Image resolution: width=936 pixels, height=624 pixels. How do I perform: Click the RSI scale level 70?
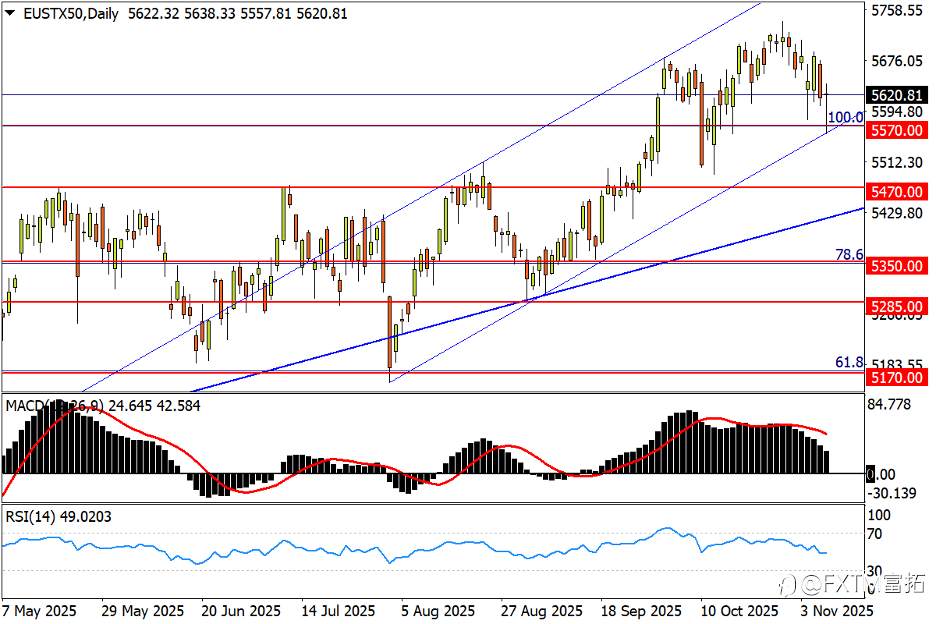click(x=875, y=533)
